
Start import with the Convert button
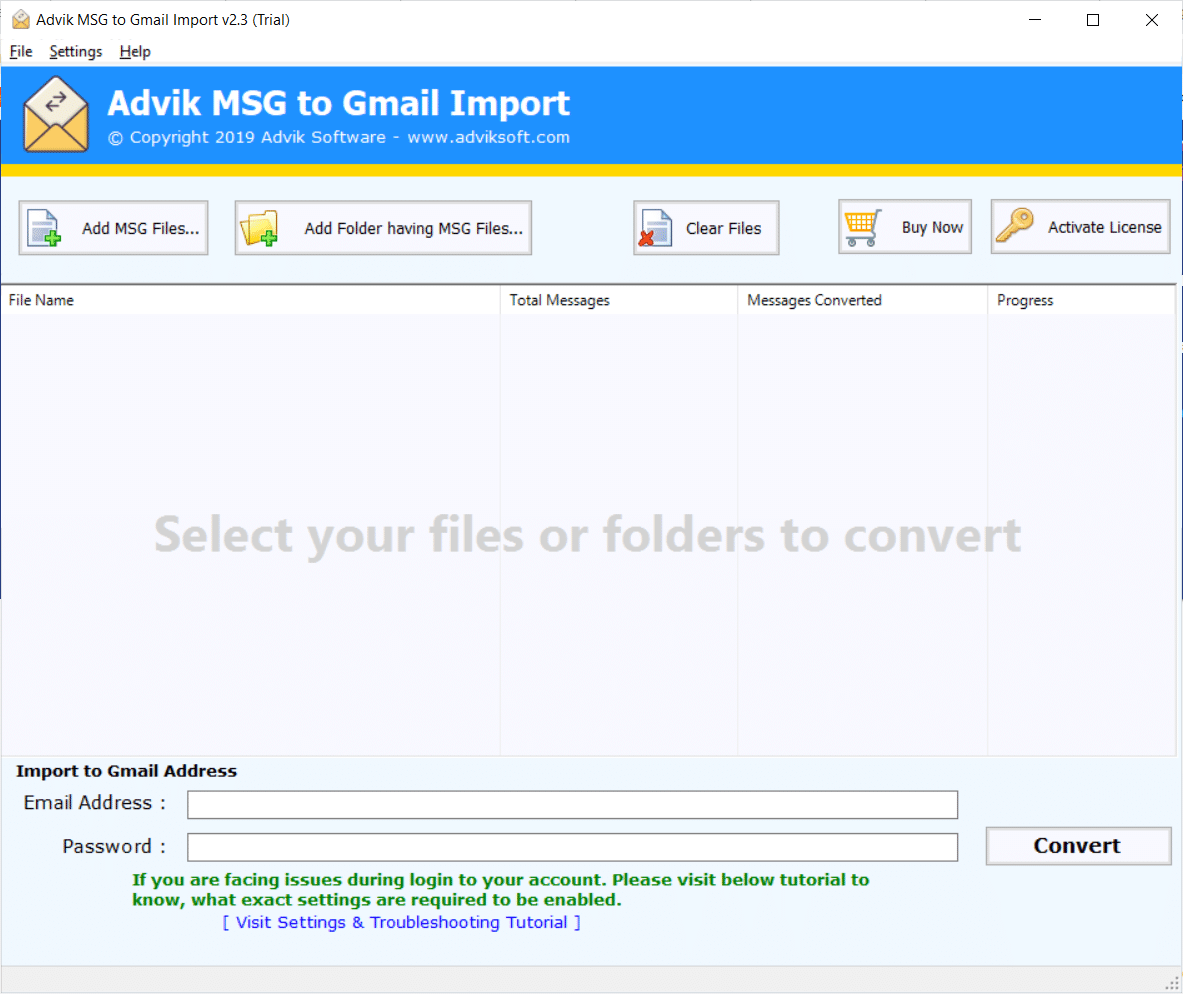pos(1078,846)
